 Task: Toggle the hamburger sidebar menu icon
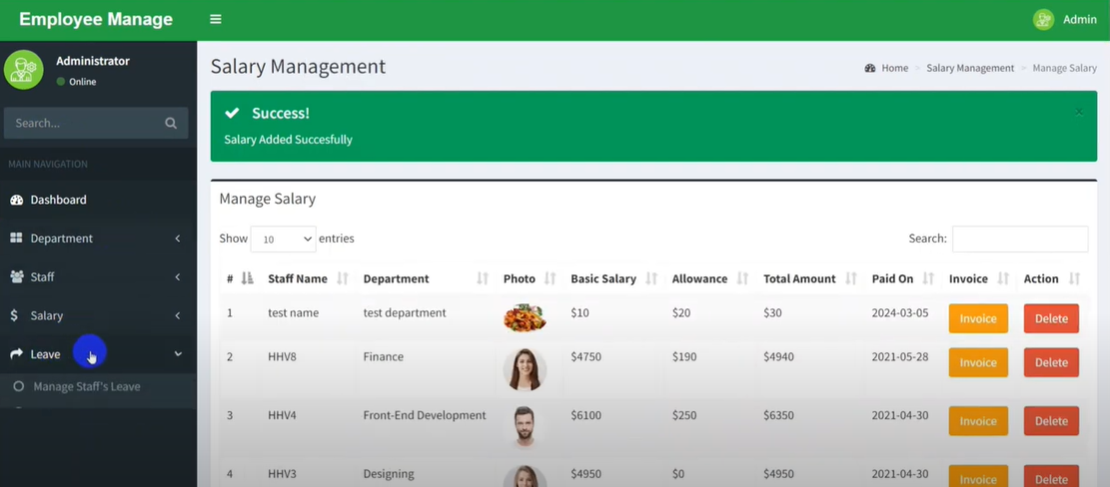(215, 19)
